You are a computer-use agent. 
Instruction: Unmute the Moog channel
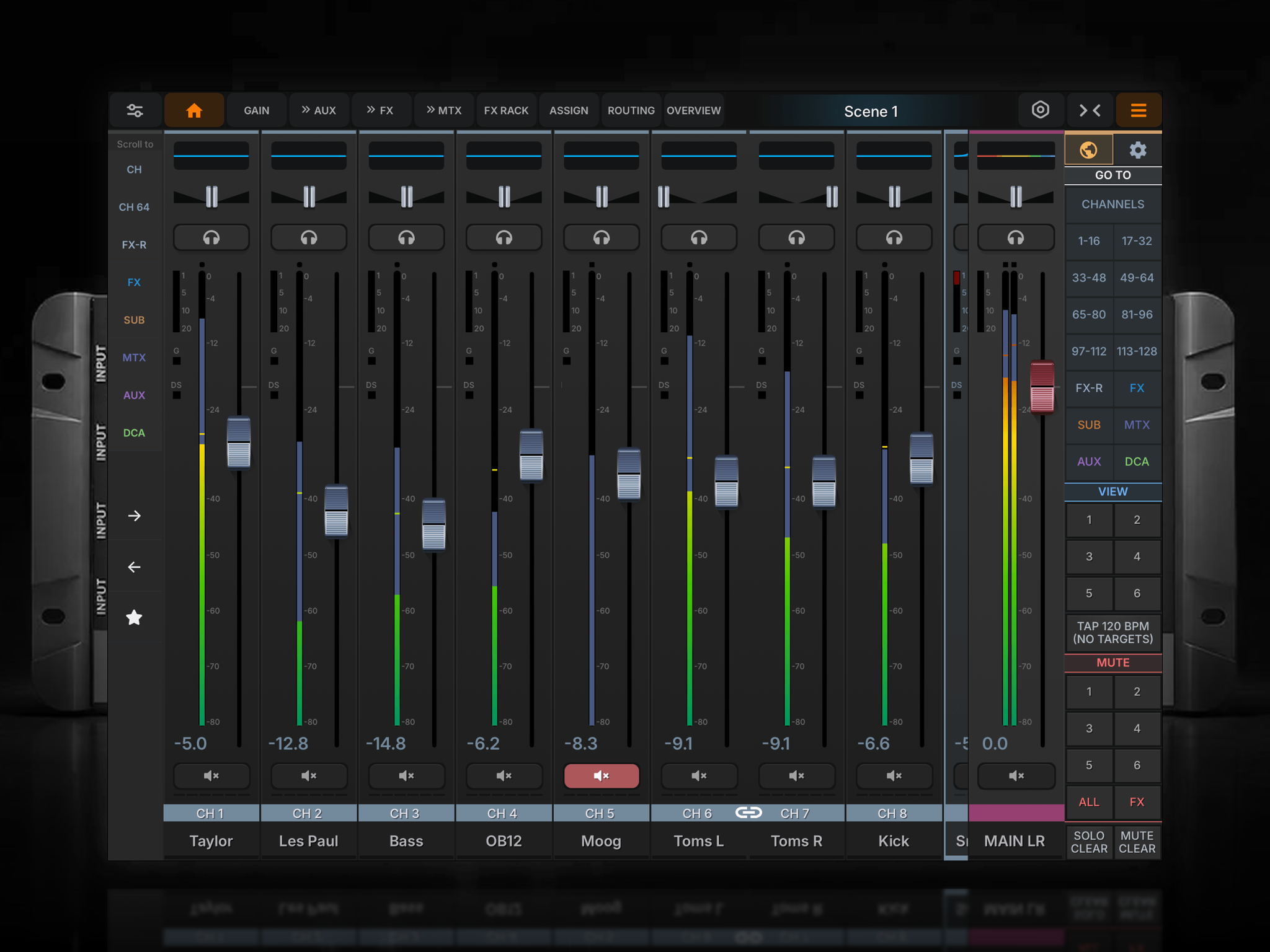(601, 775)
